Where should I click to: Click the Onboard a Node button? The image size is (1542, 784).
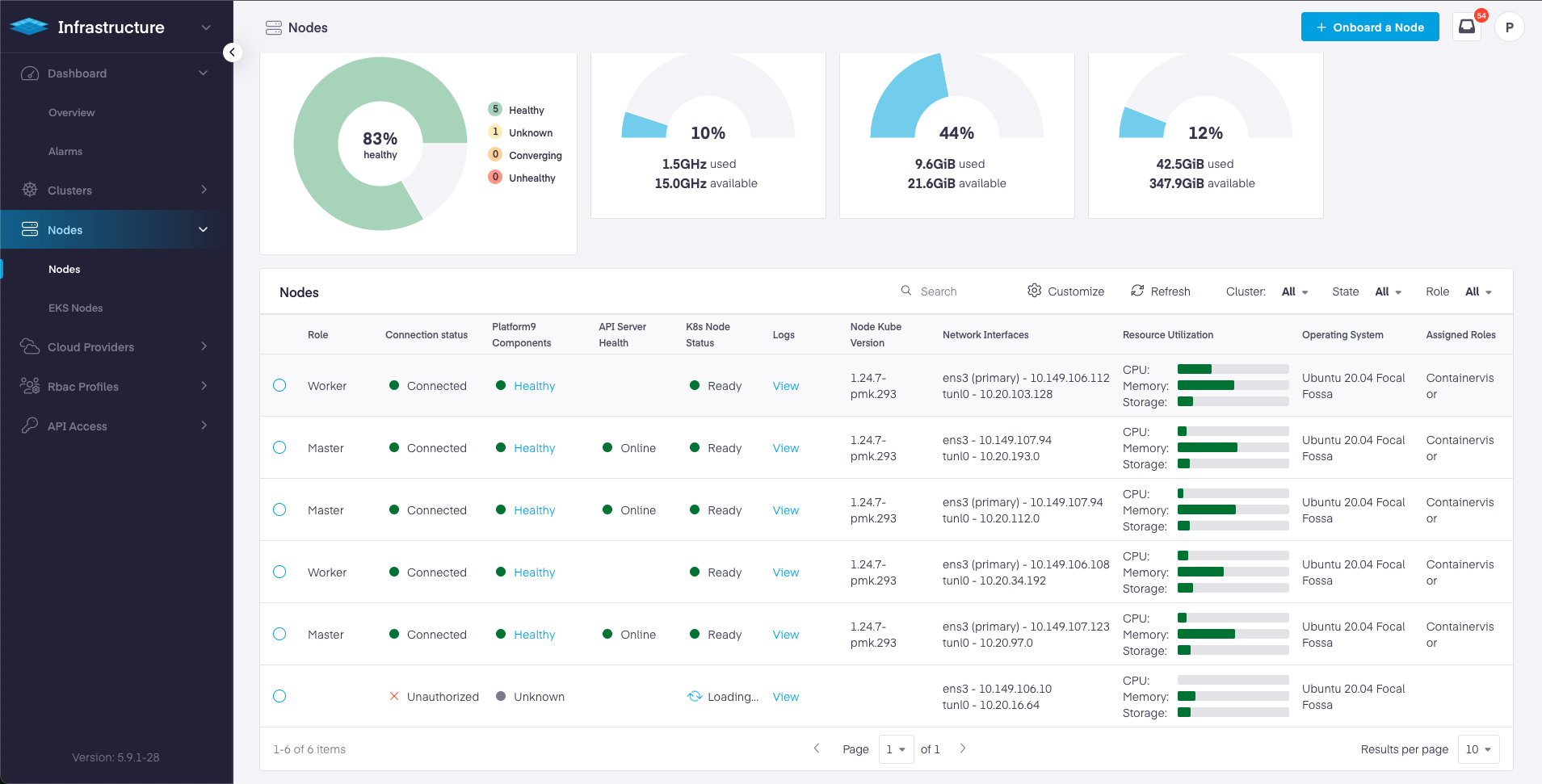(1369, 27)
